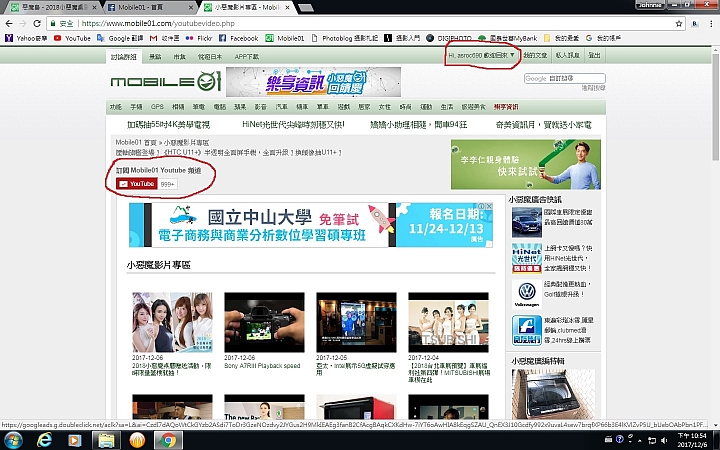Click the 私人訊息 link in the top bar

(568, 55)
